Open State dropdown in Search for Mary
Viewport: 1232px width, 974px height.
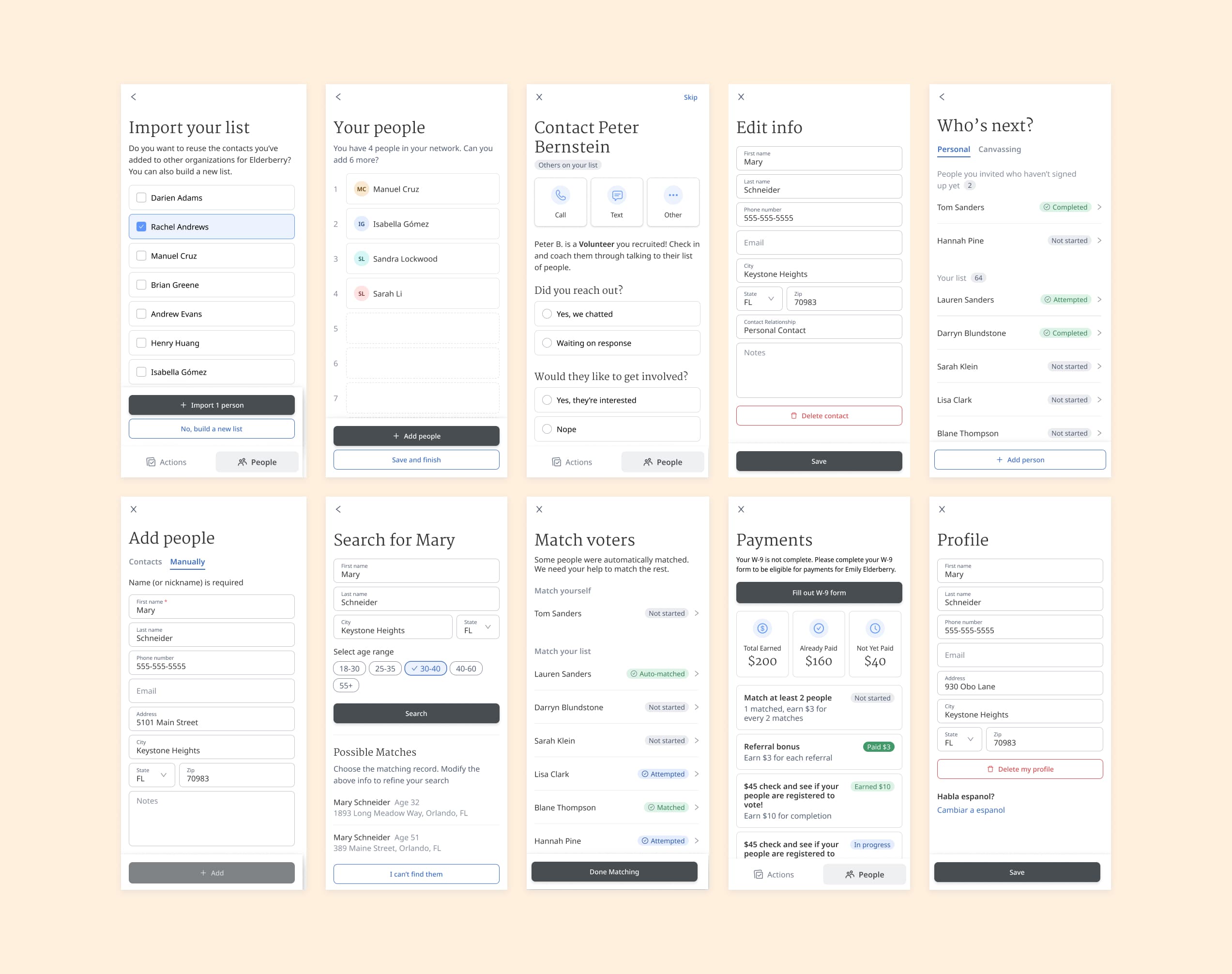[478, 627]
